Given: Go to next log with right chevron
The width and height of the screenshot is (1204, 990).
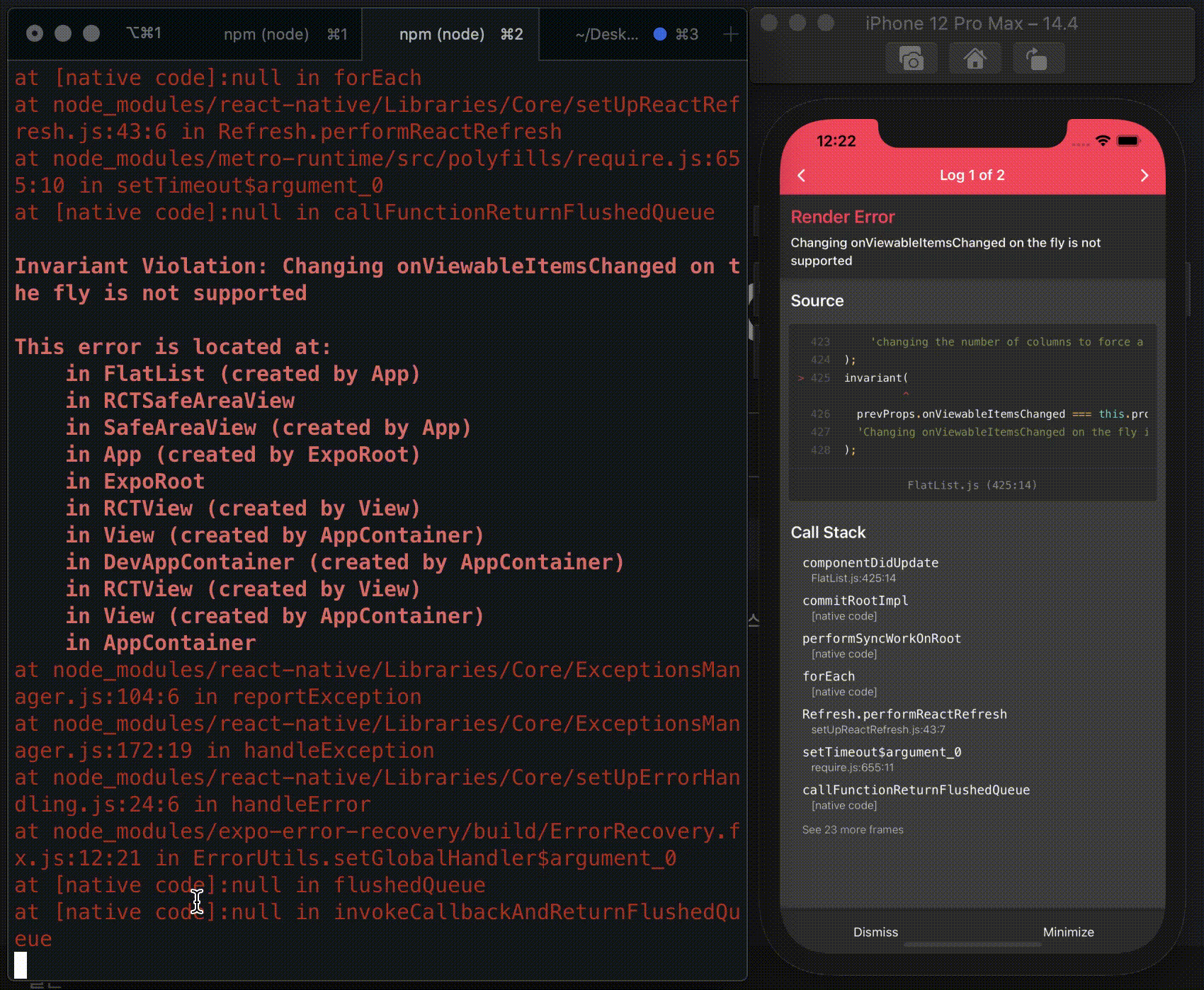Looking at the screenshot, I should pyautogui.click(x=1145, y=176).
